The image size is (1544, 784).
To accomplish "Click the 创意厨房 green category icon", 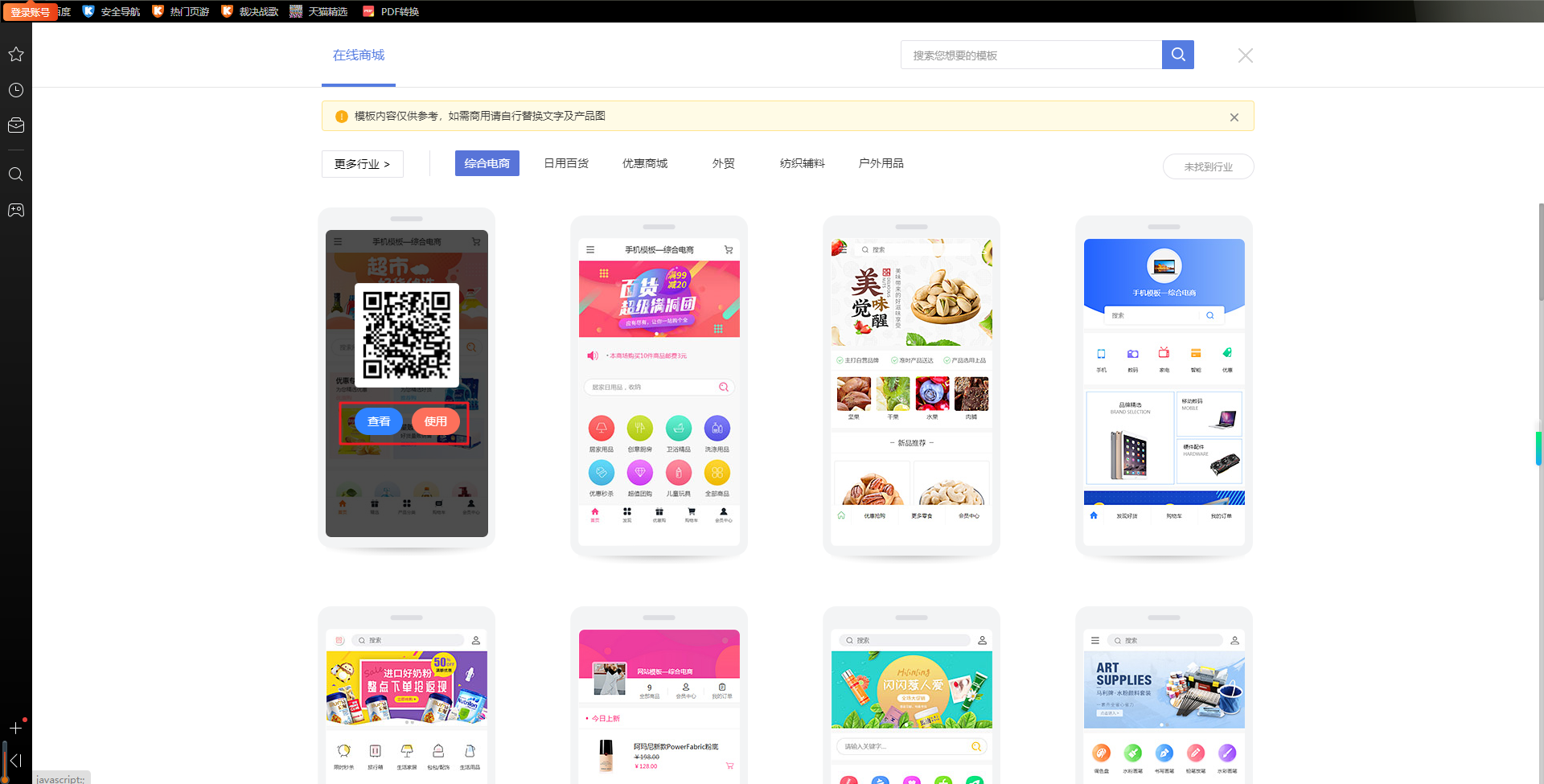I will tap(640, 429).
